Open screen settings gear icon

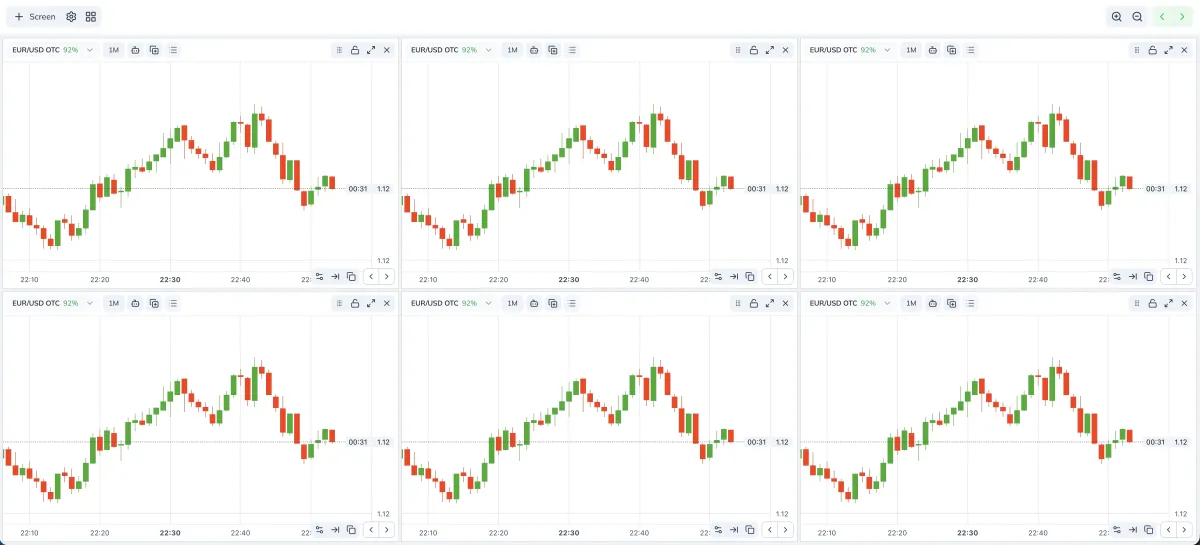tap(71, 17)
